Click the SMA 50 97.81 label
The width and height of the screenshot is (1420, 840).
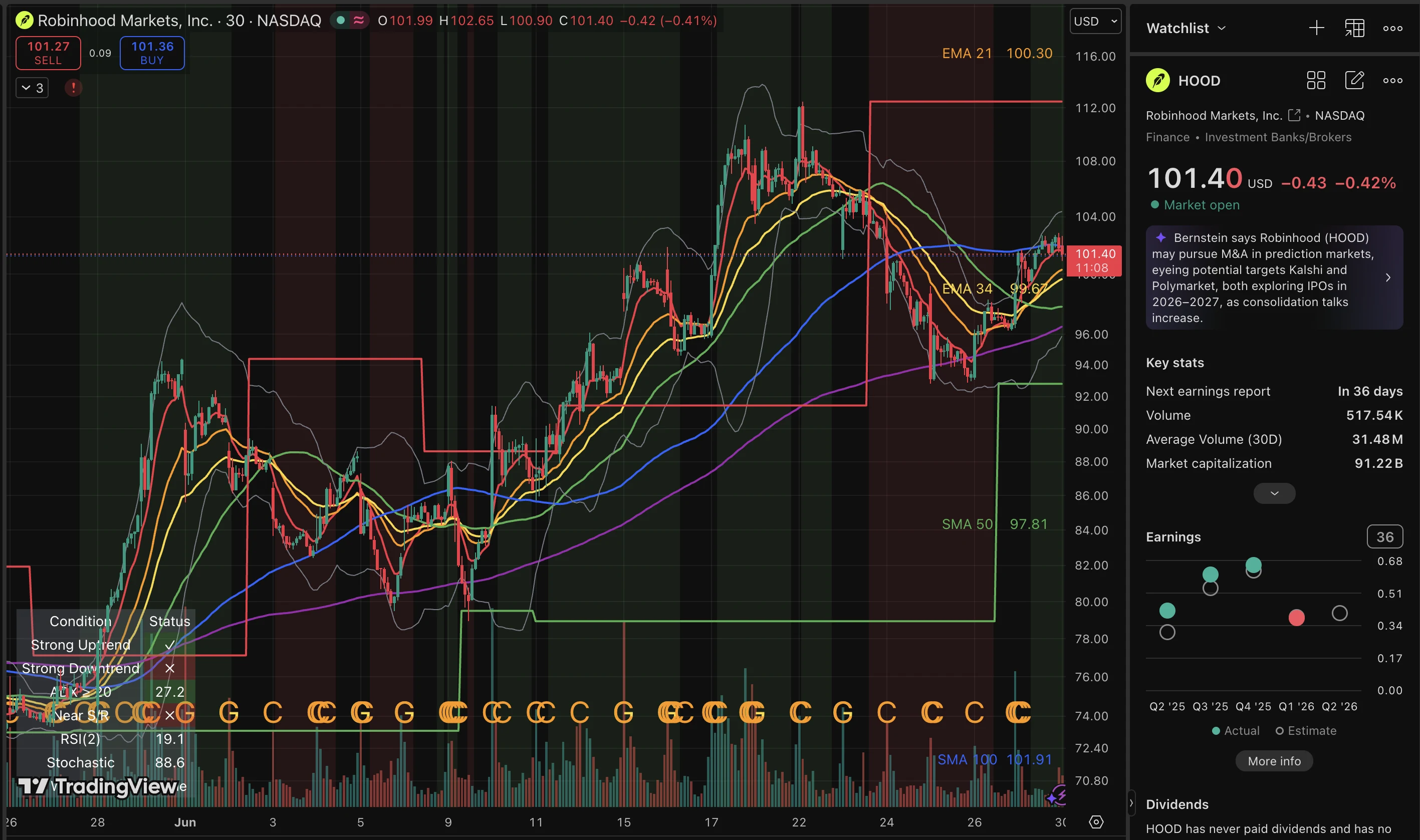click(x=994, y=524)
